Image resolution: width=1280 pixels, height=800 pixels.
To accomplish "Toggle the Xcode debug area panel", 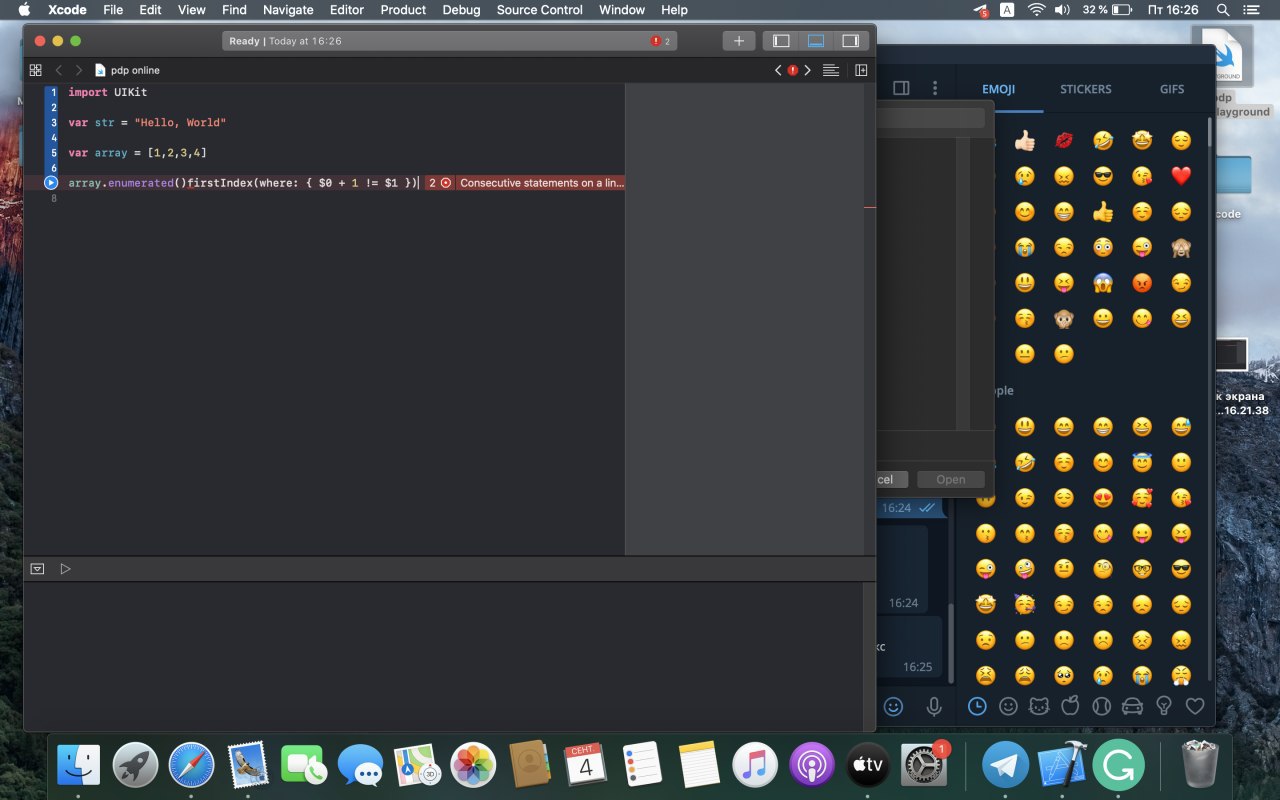I will [x=816, y=41].
